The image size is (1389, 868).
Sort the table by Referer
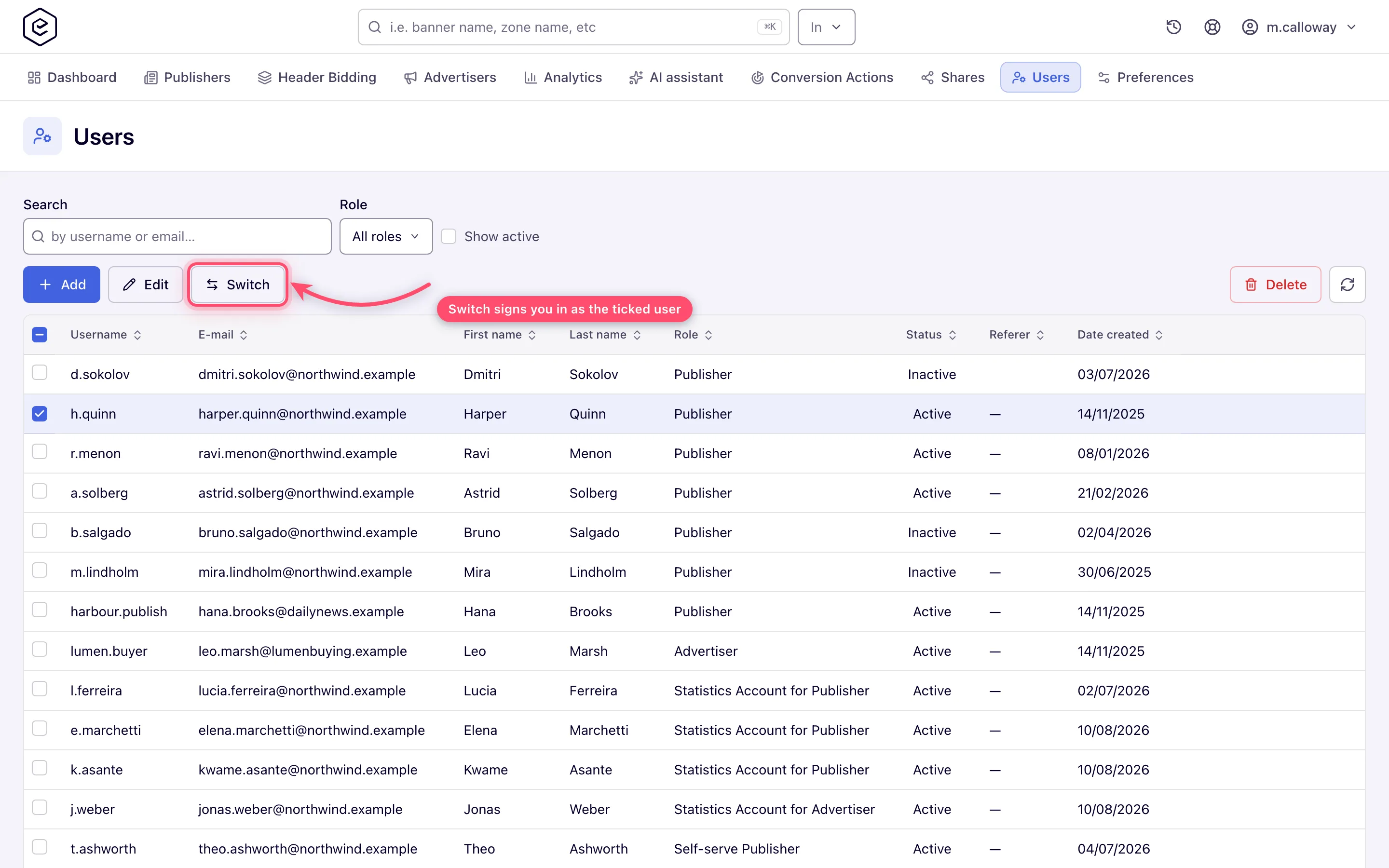pos(1017,335)
